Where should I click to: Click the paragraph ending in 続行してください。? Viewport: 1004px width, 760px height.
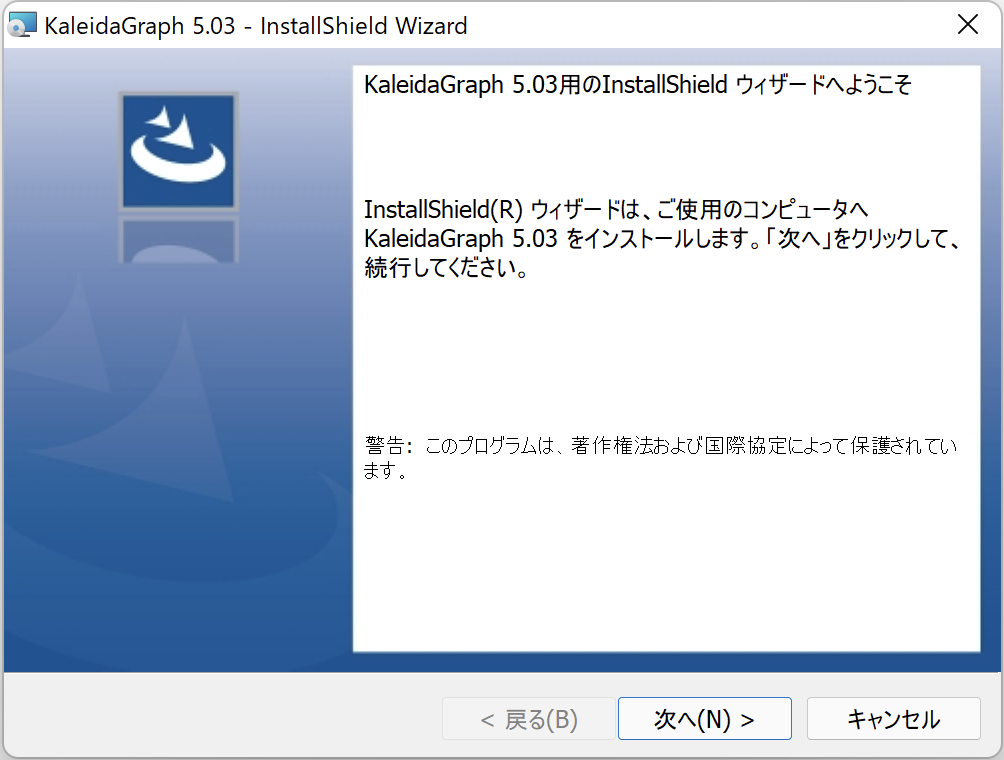pyautogui.click(x=662, y=238)
